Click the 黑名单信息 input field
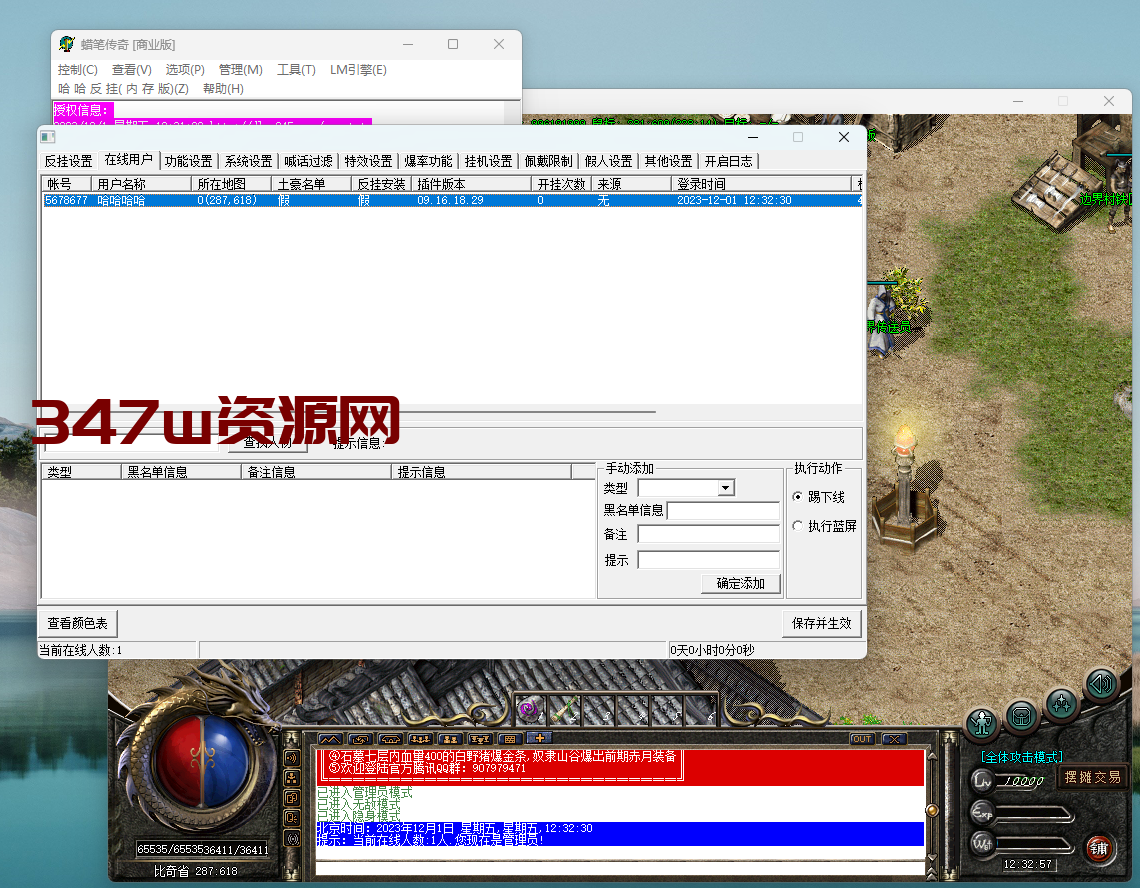1140x888 pixels. click(x=723, y=511)
